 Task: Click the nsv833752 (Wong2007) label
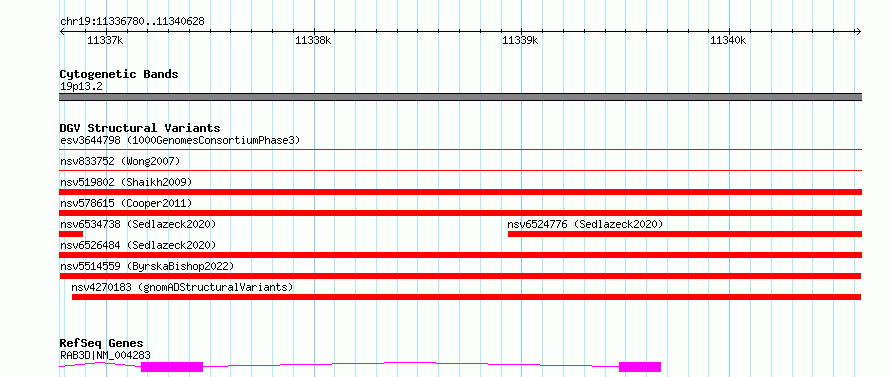point(120,161)
